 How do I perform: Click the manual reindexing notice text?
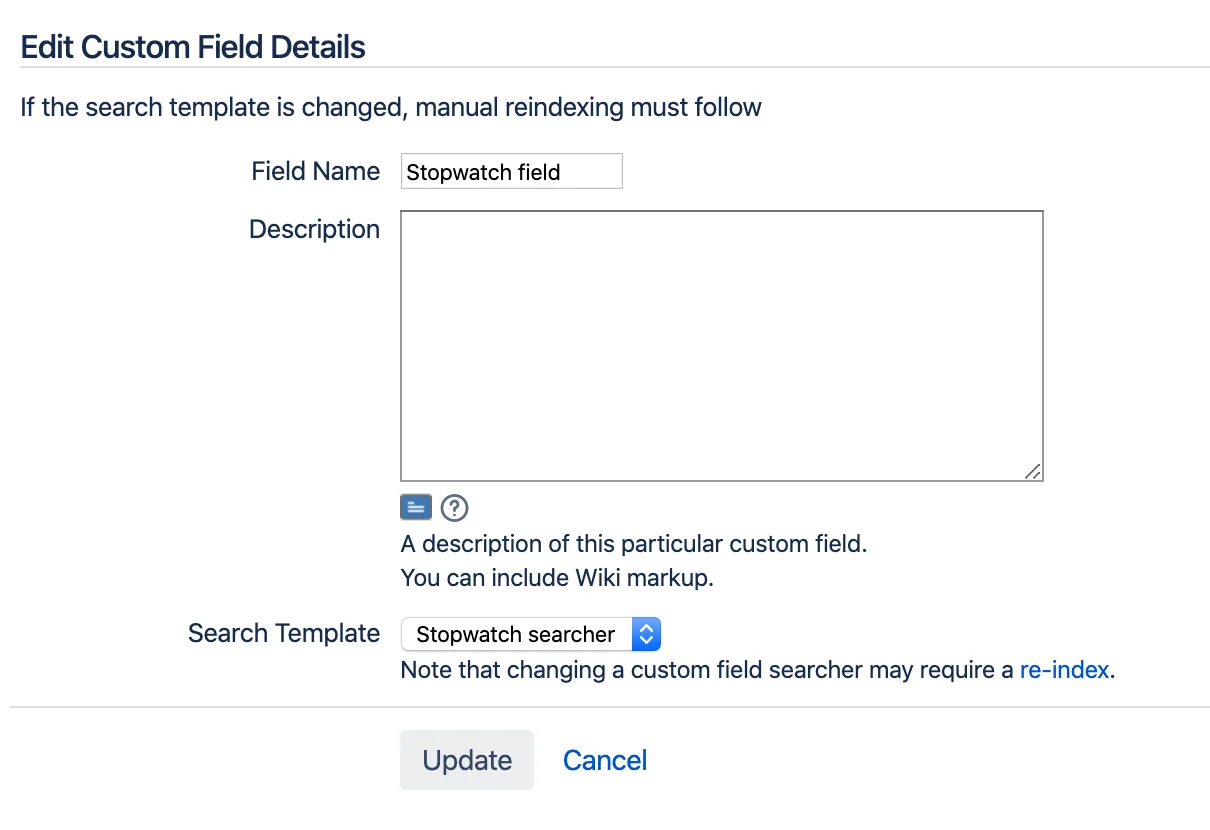click(x=391, y=107)
